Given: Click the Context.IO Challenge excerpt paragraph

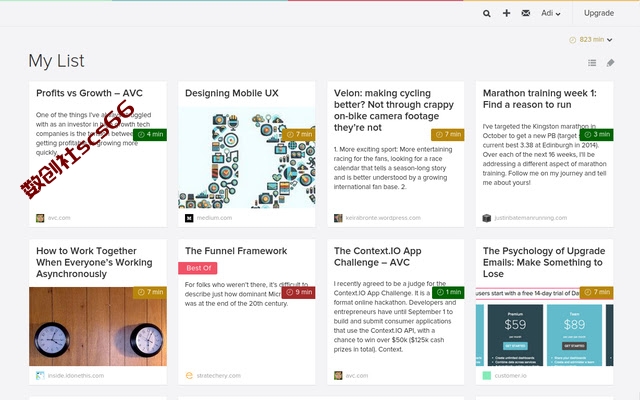Looking at the screenshot, I should click(395, 316).
